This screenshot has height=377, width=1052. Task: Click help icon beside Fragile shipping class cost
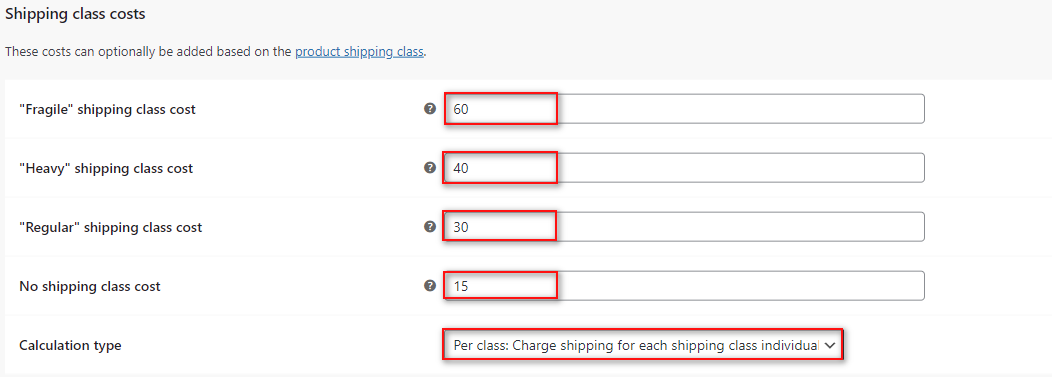coord(431,109)
